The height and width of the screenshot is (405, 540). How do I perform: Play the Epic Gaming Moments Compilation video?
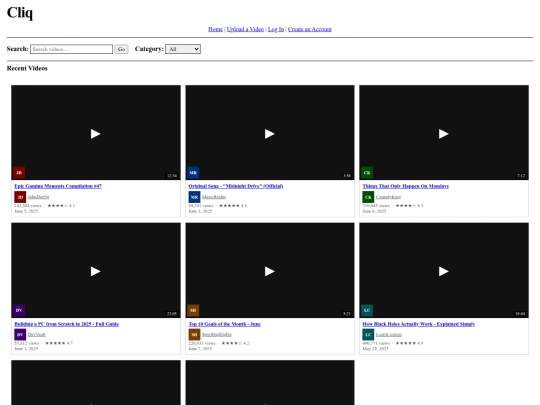point(95,134)
